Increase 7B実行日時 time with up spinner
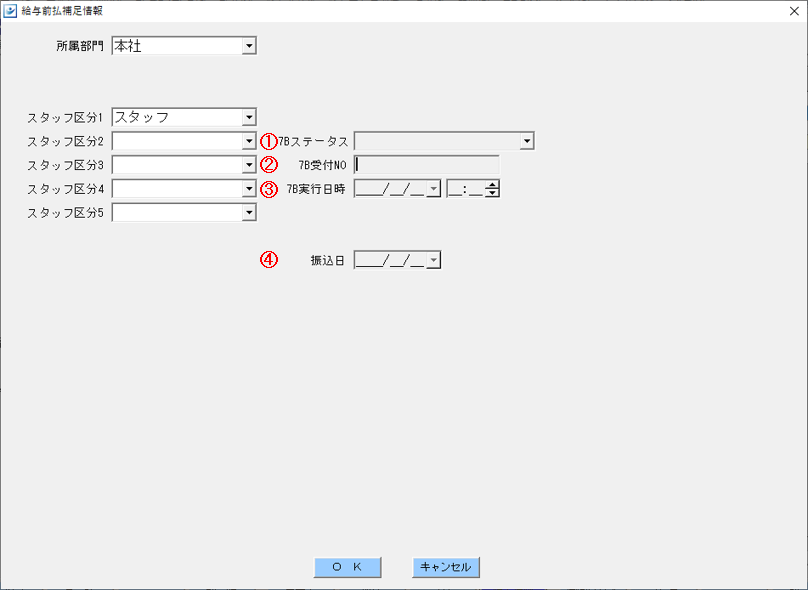Screen dimensions: 808x590 point(493,185)
